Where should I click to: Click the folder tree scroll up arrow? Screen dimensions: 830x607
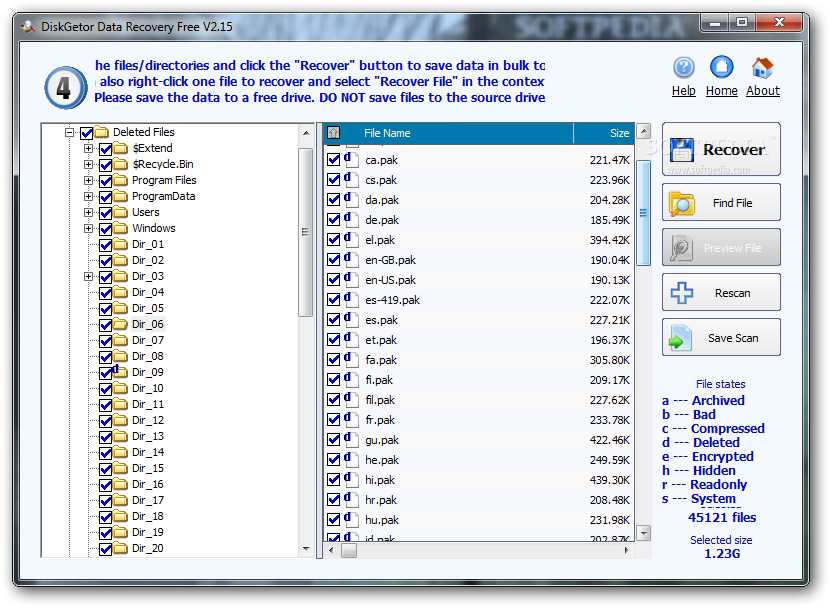(x=306, y=133)
